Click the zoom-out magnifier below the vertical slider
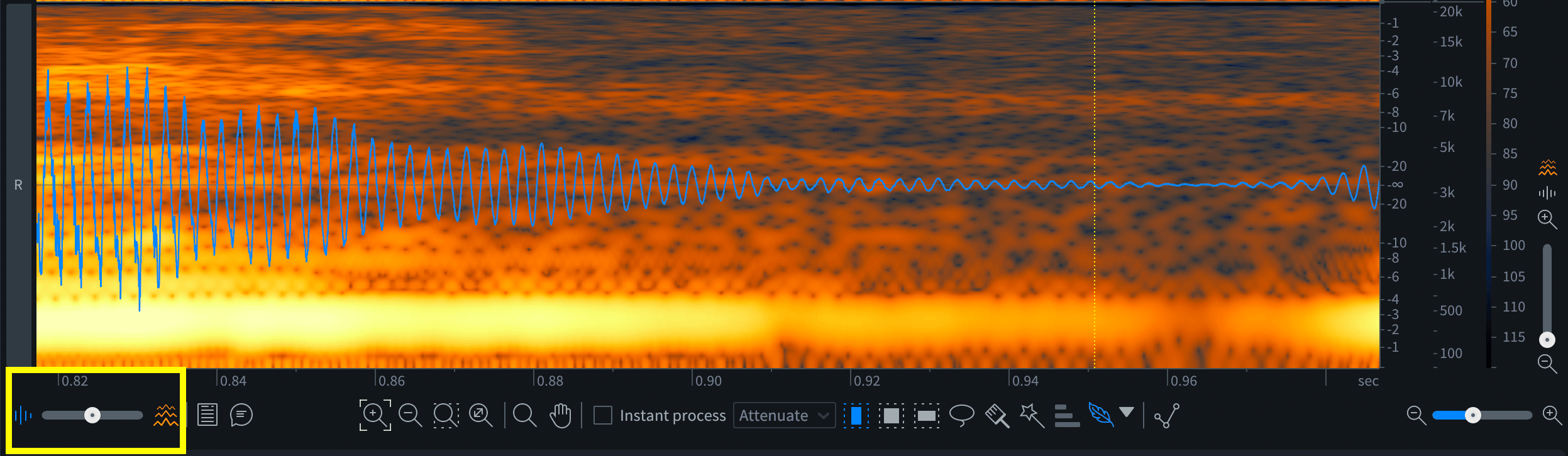The image size is (1568, 456). 1547,364
